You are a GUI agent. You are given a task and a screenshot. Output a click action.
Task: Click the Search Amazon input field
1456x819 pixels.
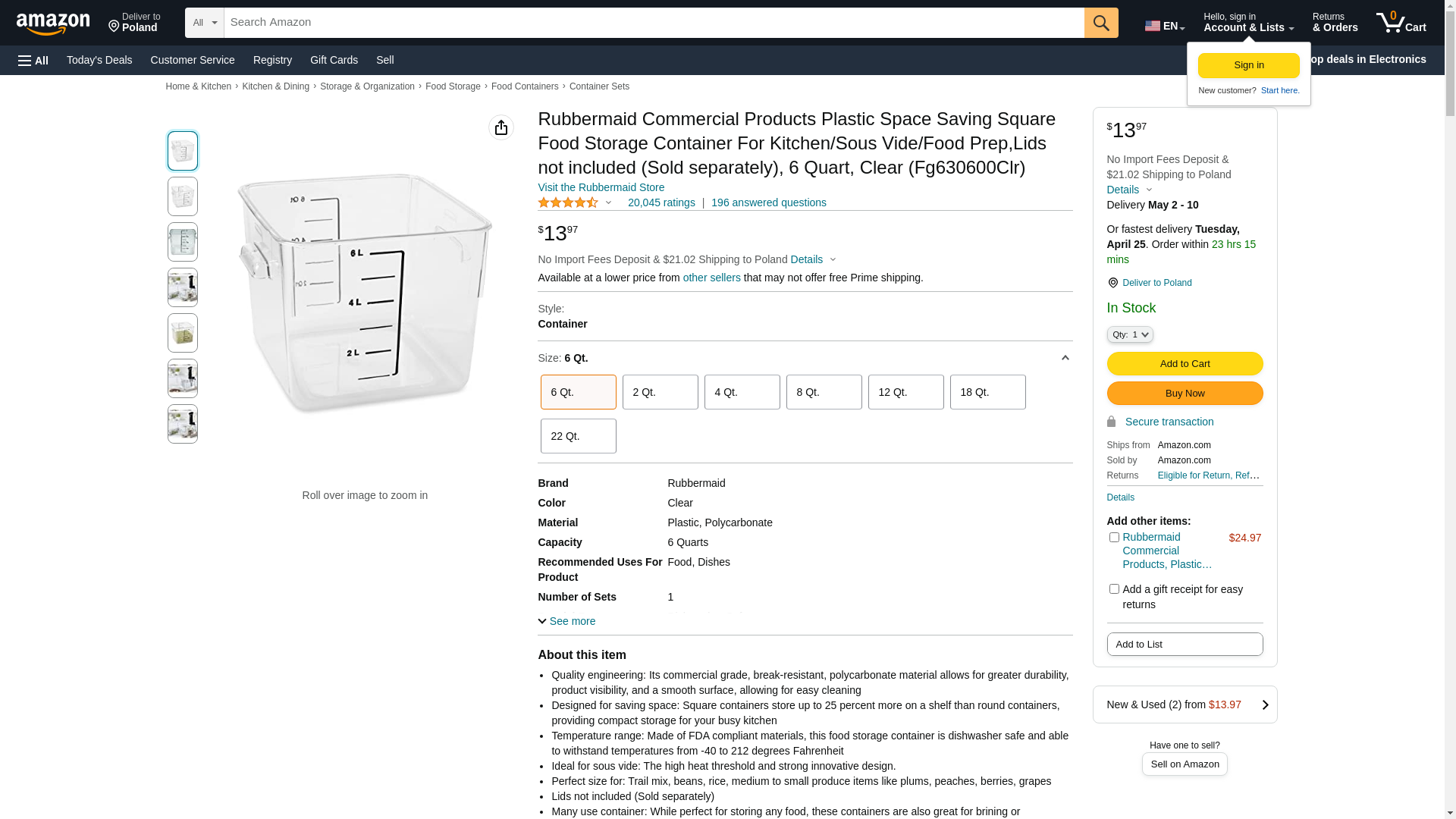[653, 23]
